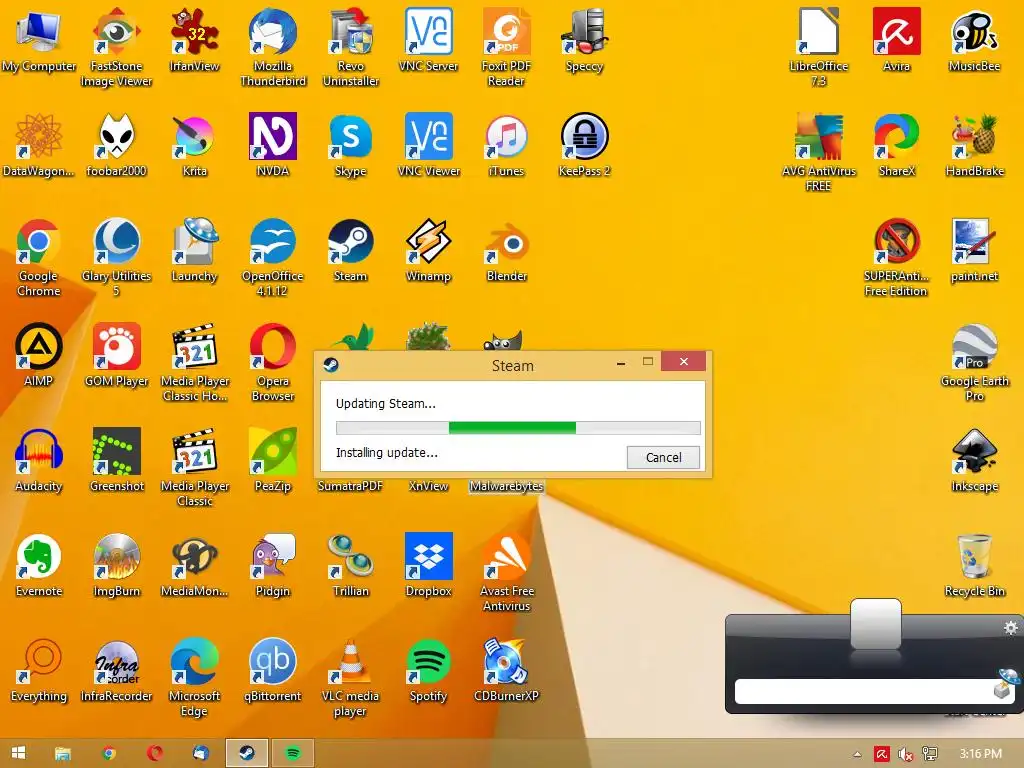
Task: Select the CDBurnerXP desktop icon
Action: 506,671
